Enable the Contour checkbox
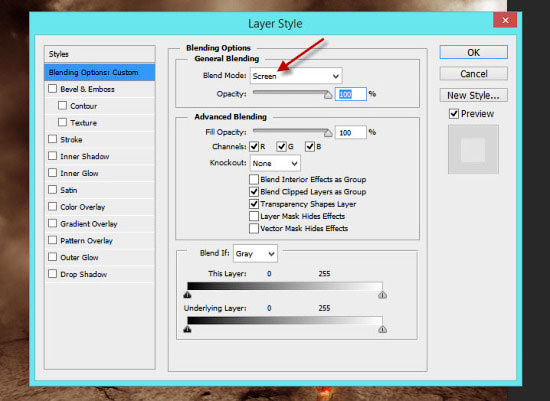 coord(62,105)
